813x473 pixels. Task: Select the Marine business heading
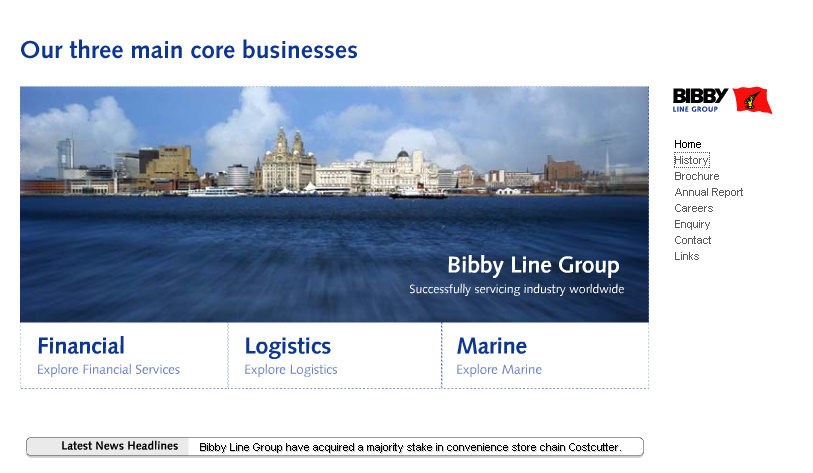(492, 346)
